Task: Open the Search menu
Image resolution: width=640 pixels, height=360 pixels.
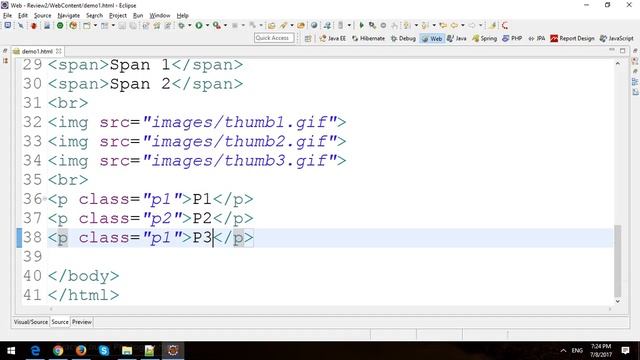Action: coord(94,16)
